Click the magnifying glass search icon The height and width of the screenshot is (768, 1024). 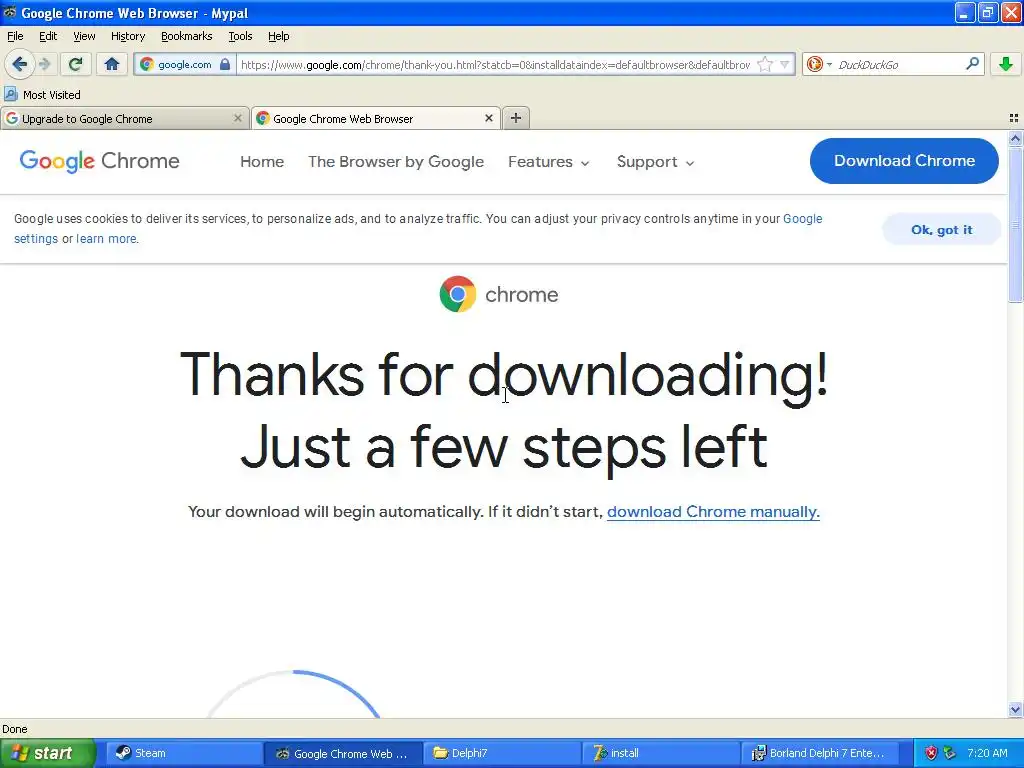972,64
